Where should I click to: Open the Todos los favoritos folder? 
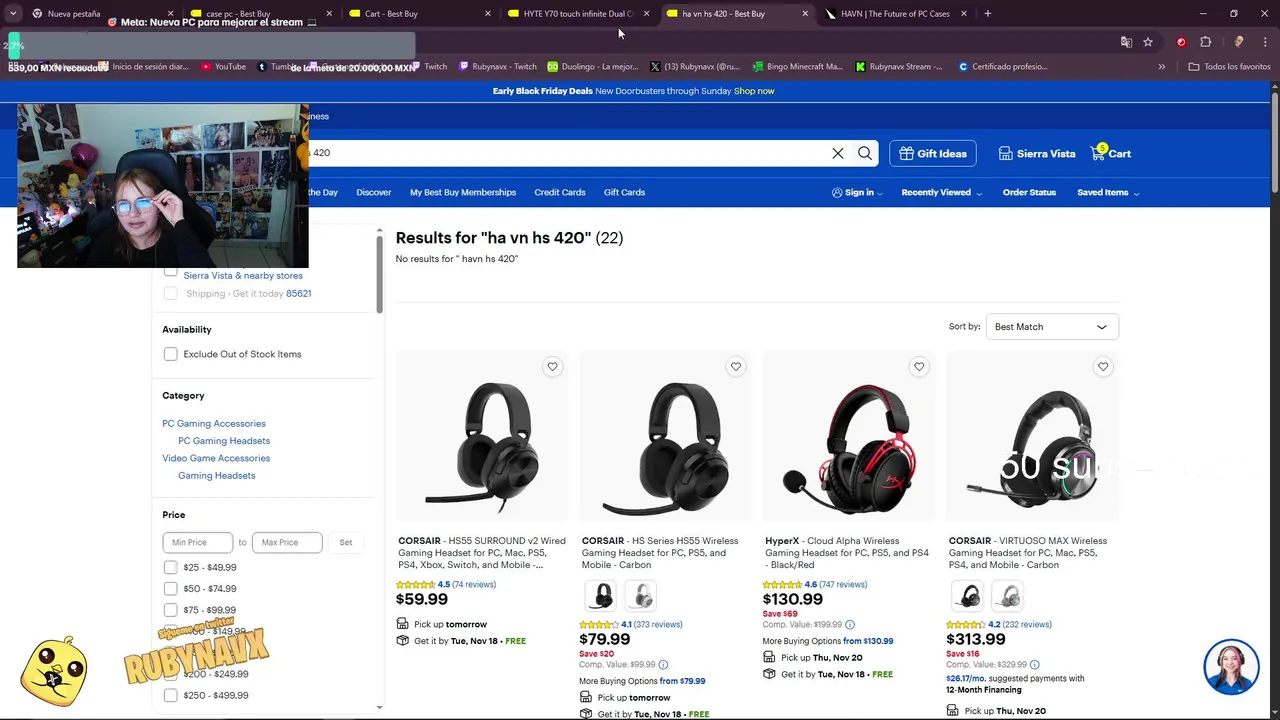1230,67
